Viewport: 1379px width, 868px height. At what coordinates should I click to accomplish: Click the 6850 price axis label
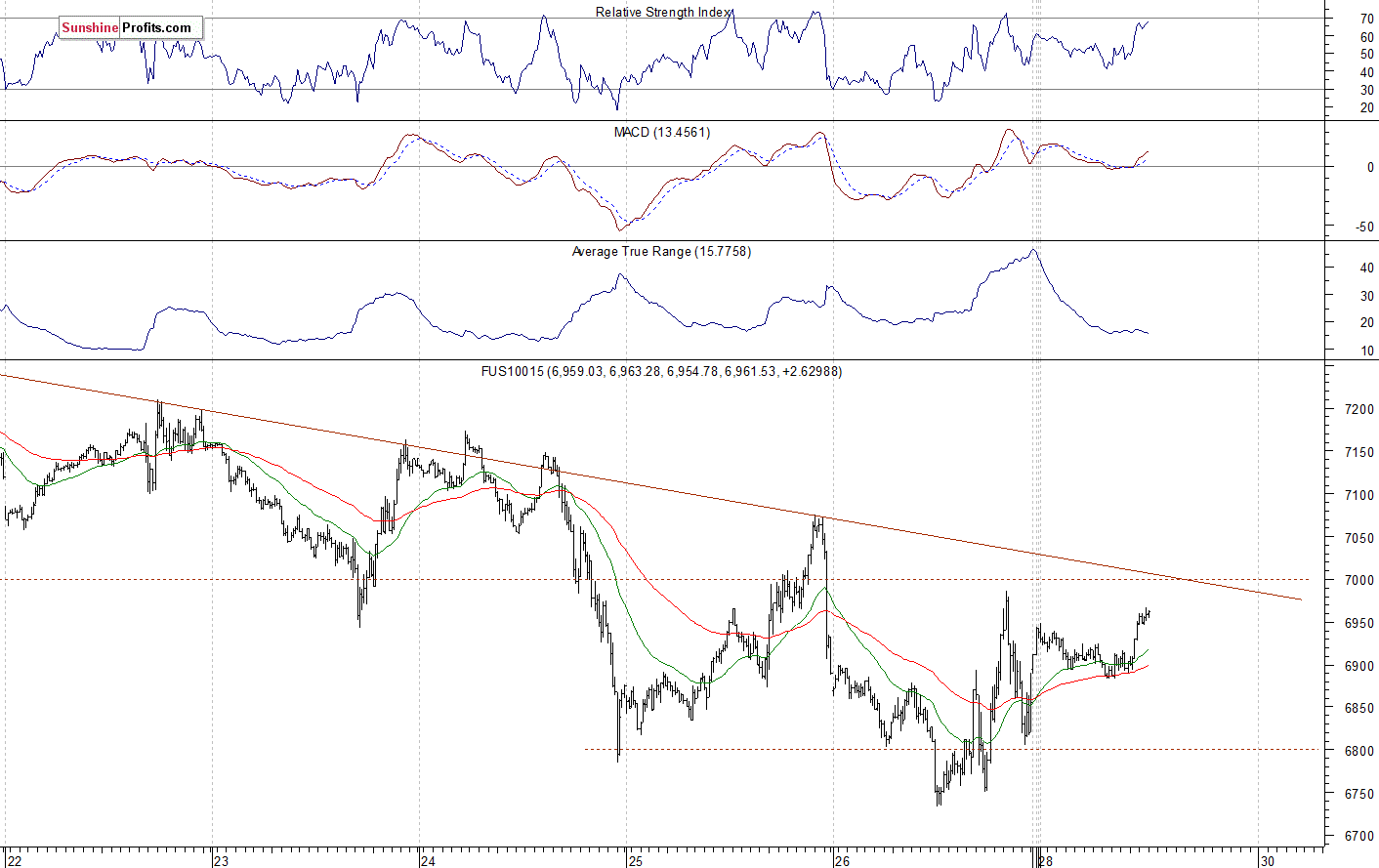click(1358, 708)
